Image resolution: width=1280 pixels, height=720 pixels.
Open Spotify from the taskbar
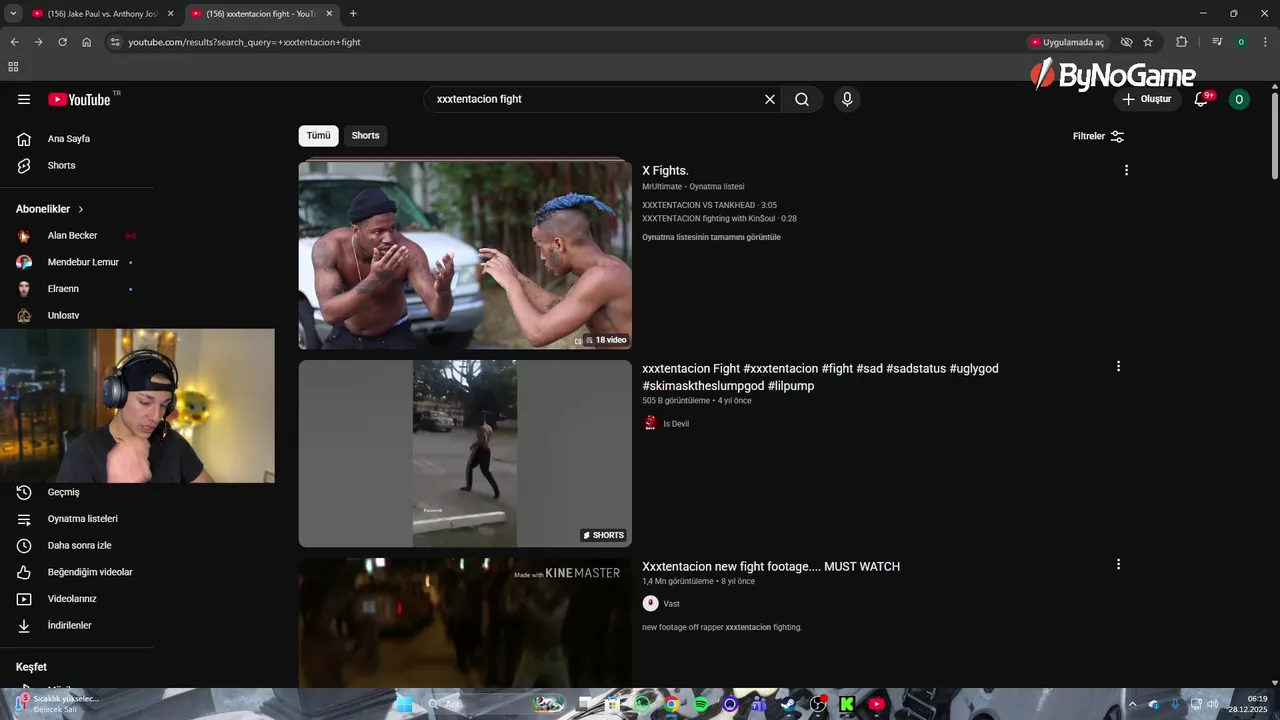coord(701,704)
